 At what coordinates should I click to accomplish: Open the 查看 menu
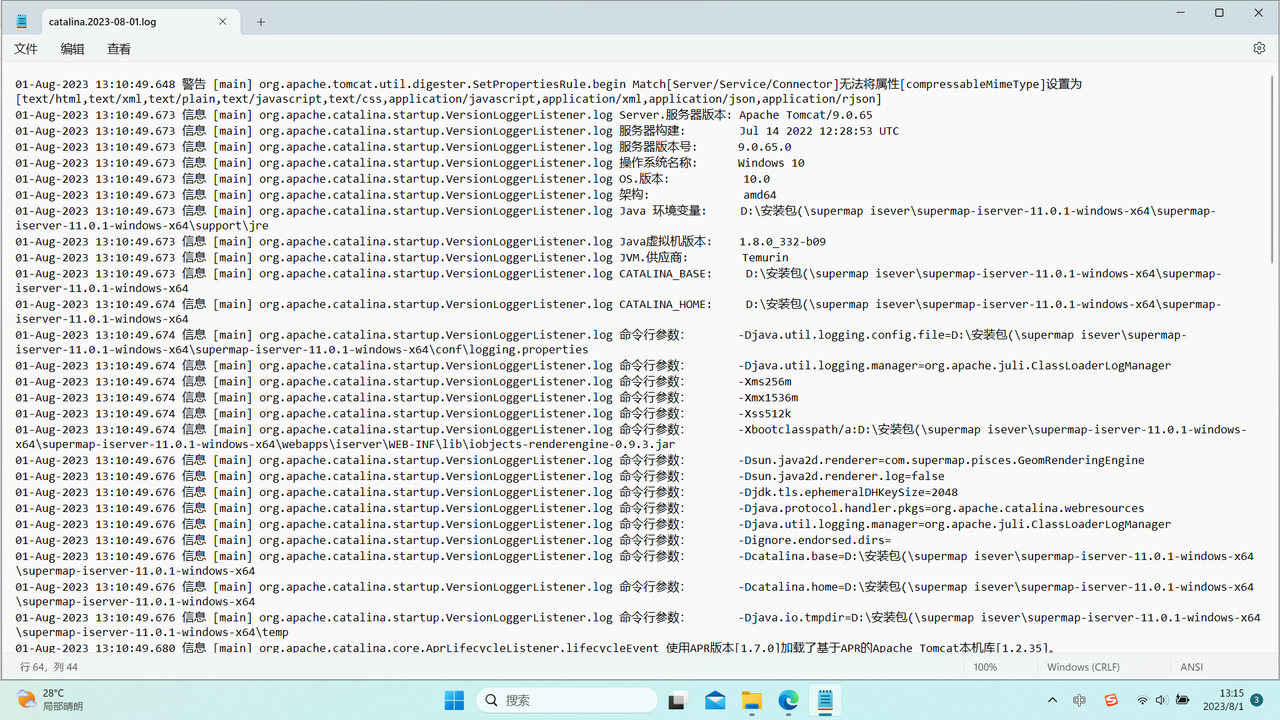[119, 48]
